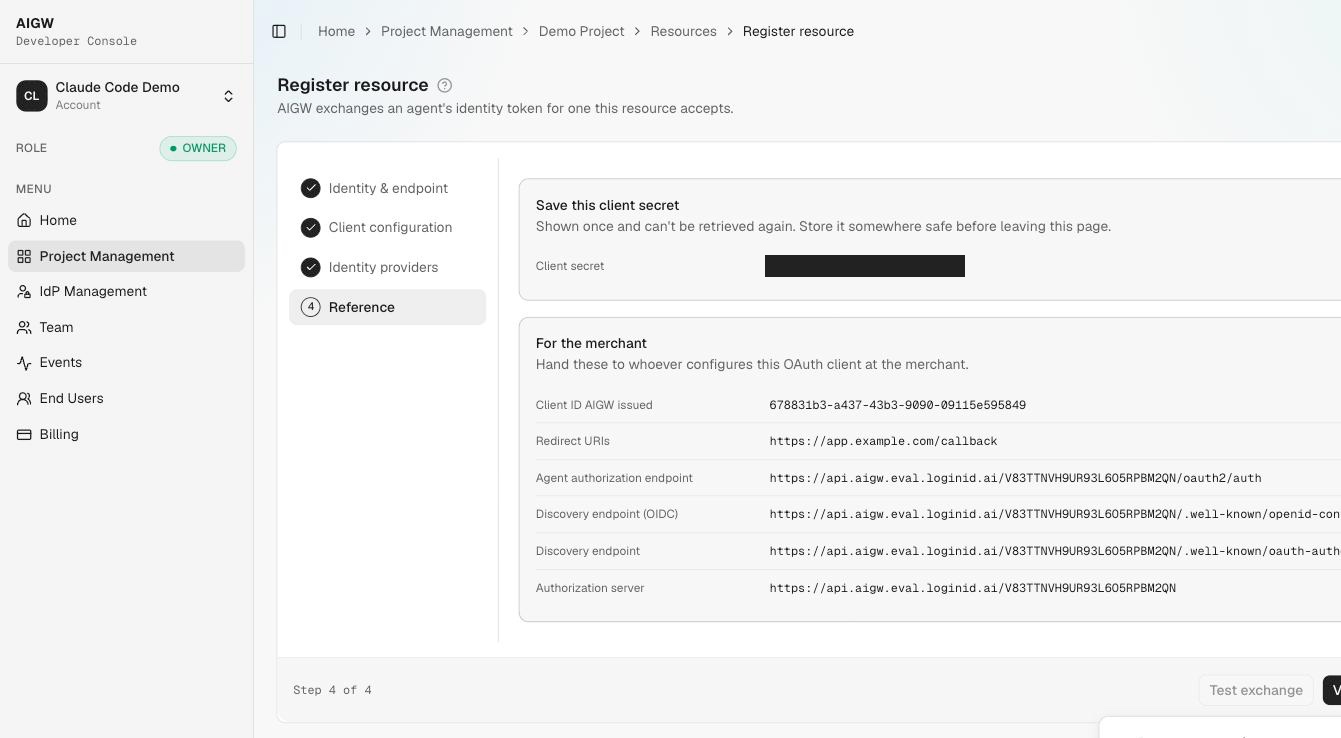This screenshot has width=1341, height=738.
Task: Open Events in the sidebar
Action: pyautogui.click(x=126, y=363)
